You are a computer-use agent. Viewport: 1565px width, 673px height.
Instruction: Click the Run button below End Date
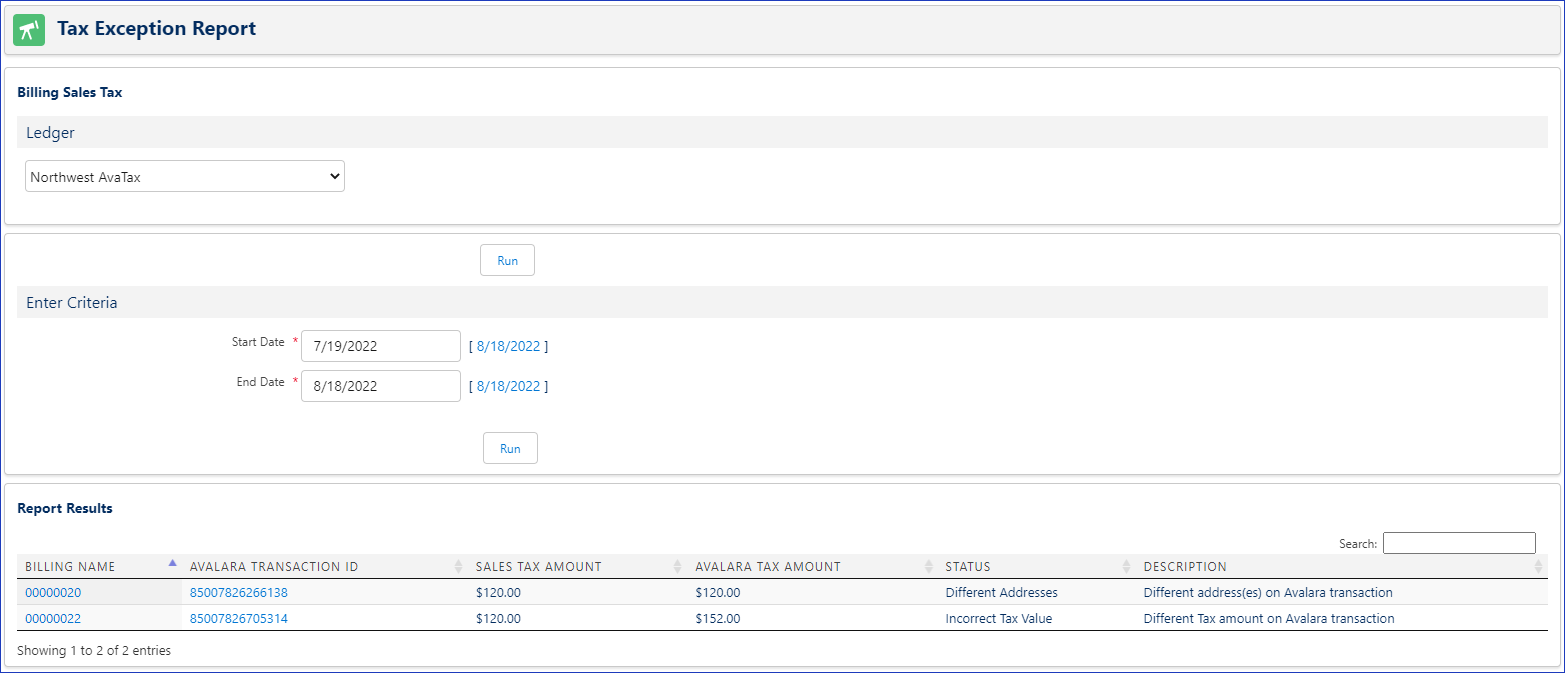pos(510,448)
